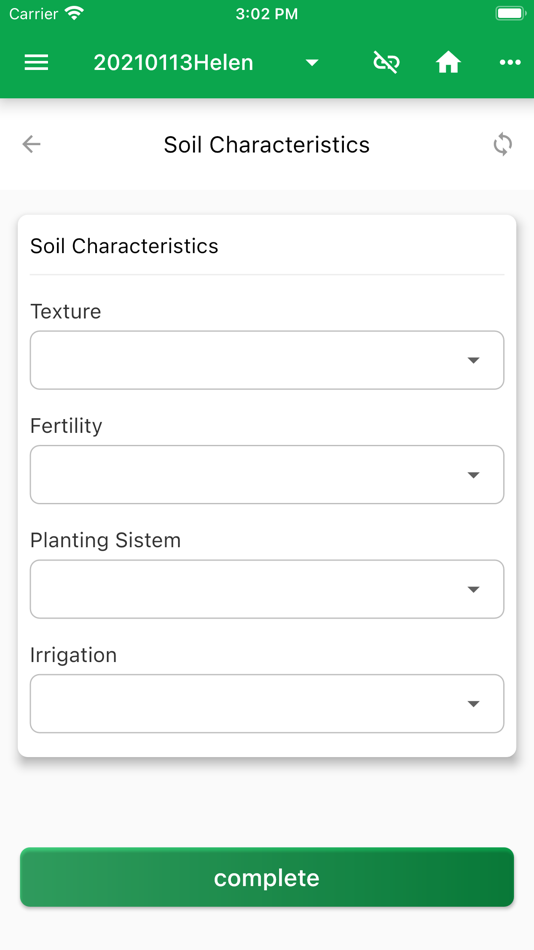This screenshot has height=950, width=534.
Task: Tap the Soil Characteristics card heading
Action: [x=124, y=246]
